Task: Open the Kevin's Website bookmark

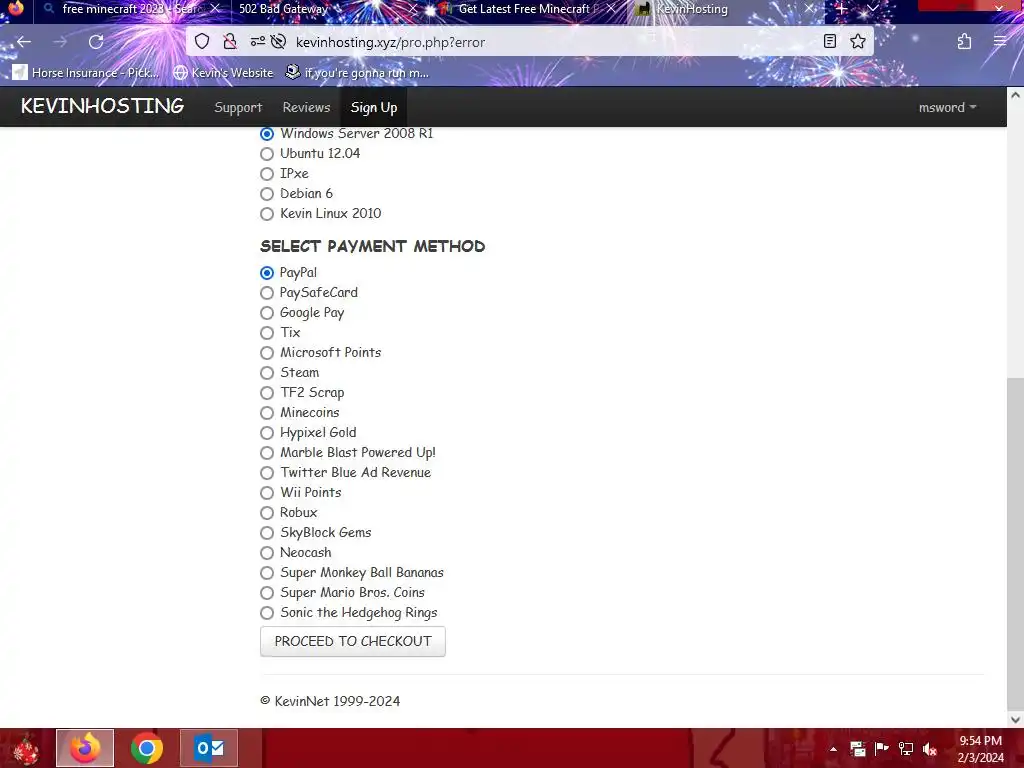Action: pos(224,72)
